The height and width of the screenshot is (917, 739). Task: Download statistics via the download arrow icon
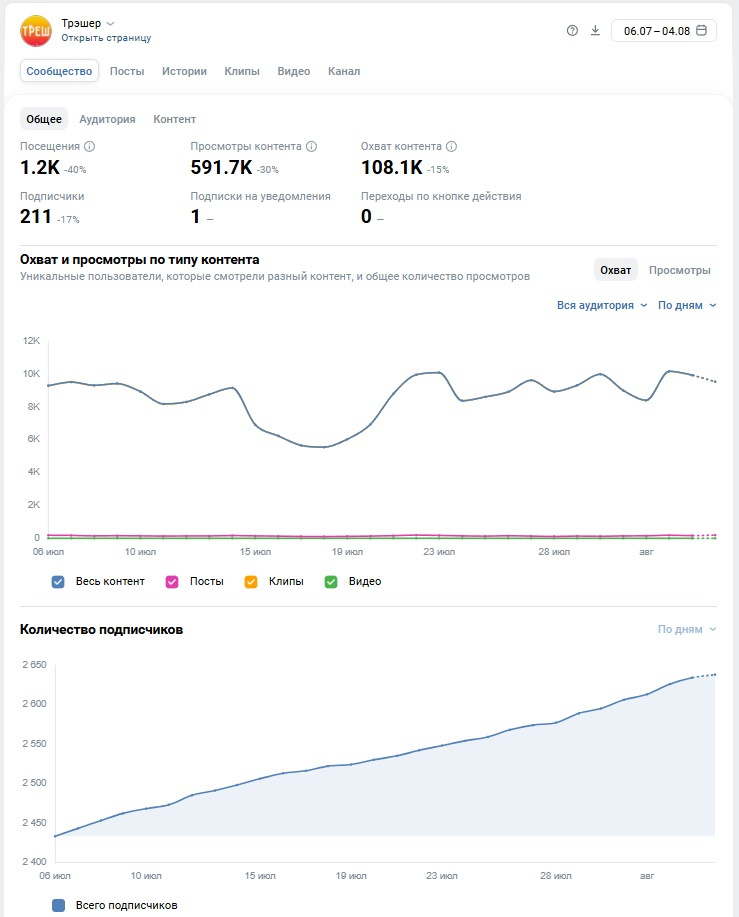(595, 30)
